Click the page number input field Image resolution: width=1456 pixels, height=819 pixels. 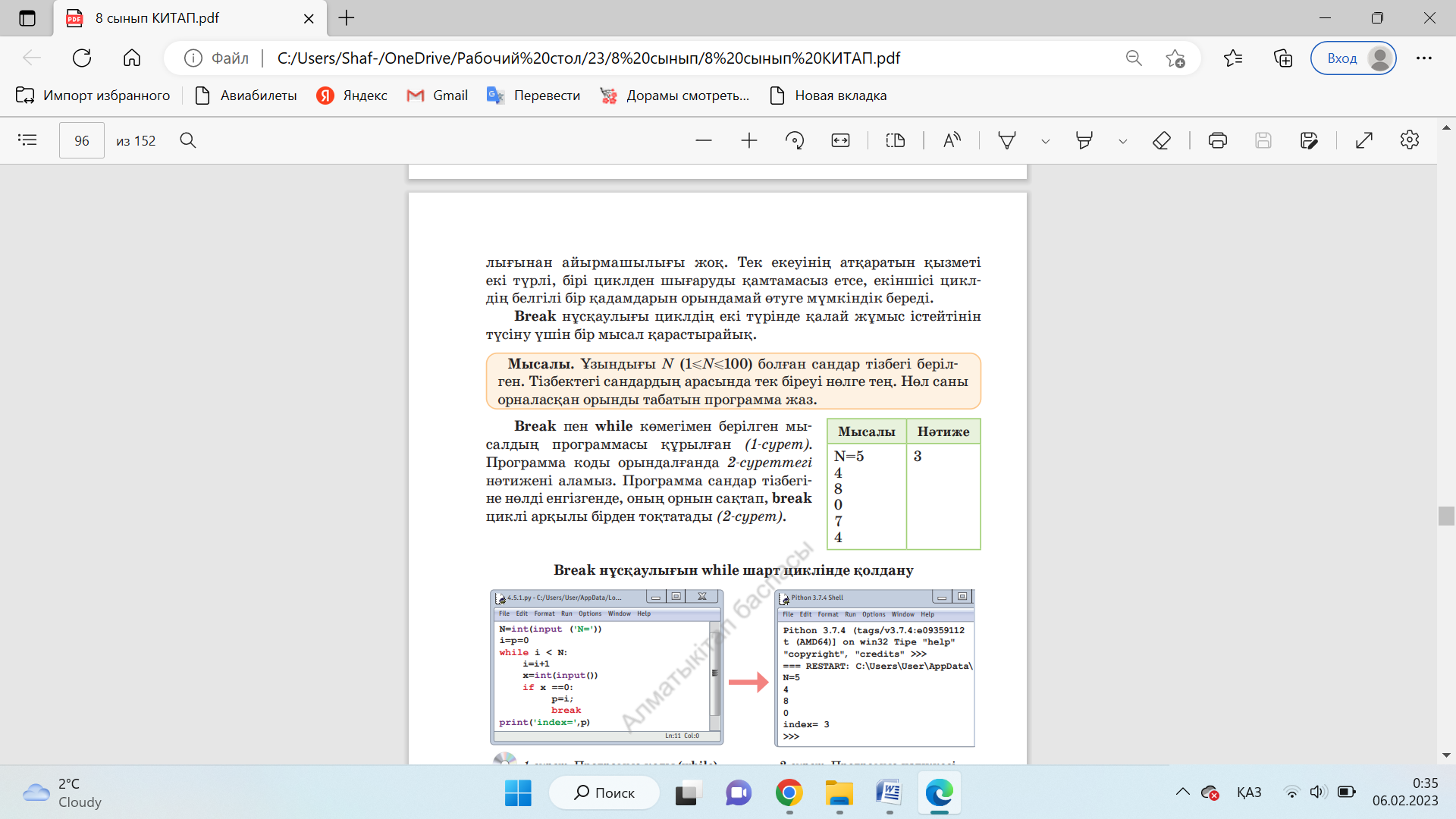pyautogui.click(x=82, y=140)
